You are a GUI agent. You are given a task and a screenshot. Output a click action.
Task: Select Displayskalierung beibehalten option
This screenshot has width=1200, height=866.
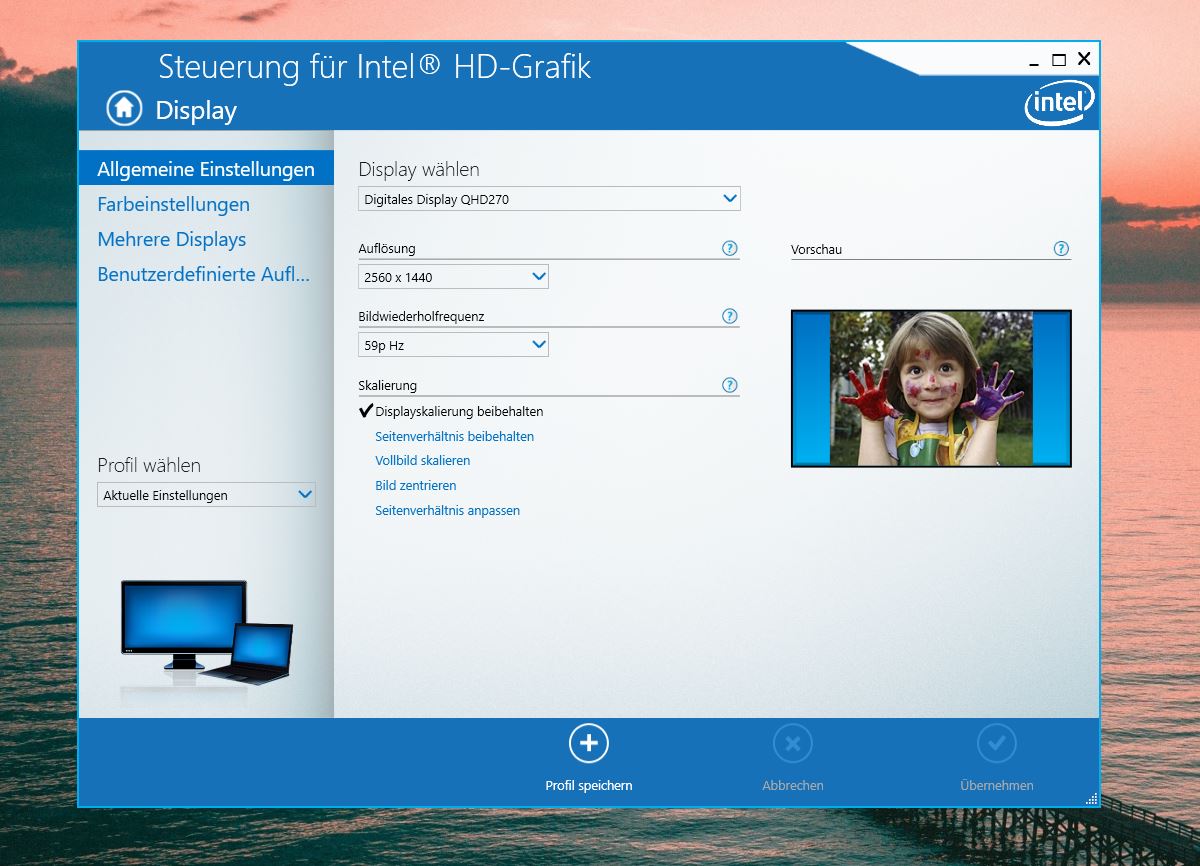click(459, 411)
